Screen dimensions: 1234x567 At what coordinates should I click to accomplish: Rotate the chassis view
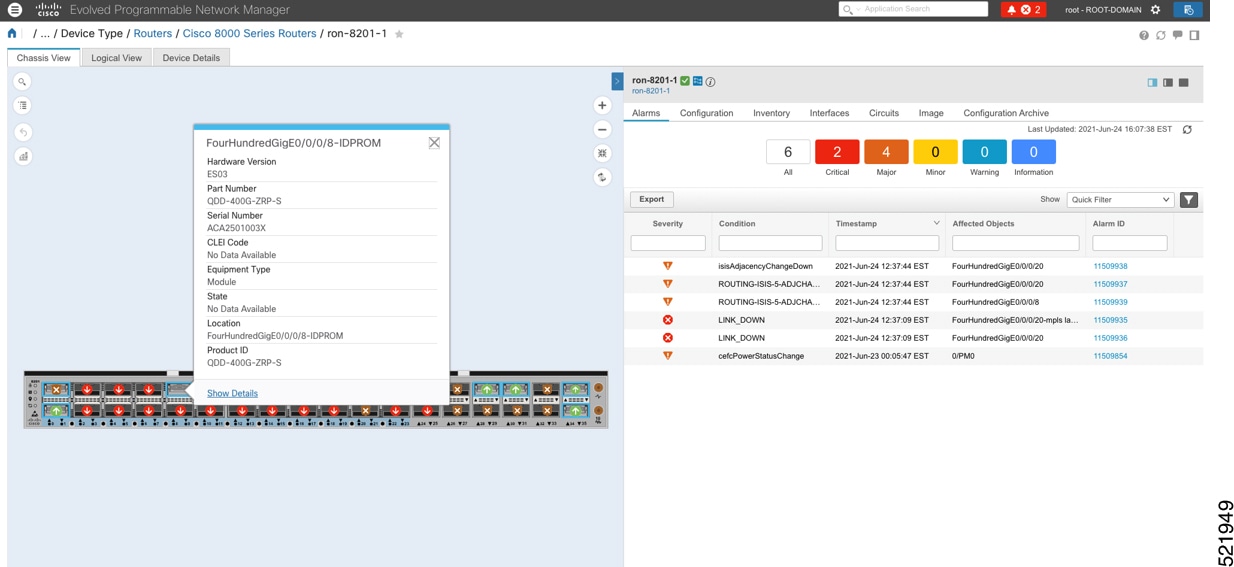point(602,178)
